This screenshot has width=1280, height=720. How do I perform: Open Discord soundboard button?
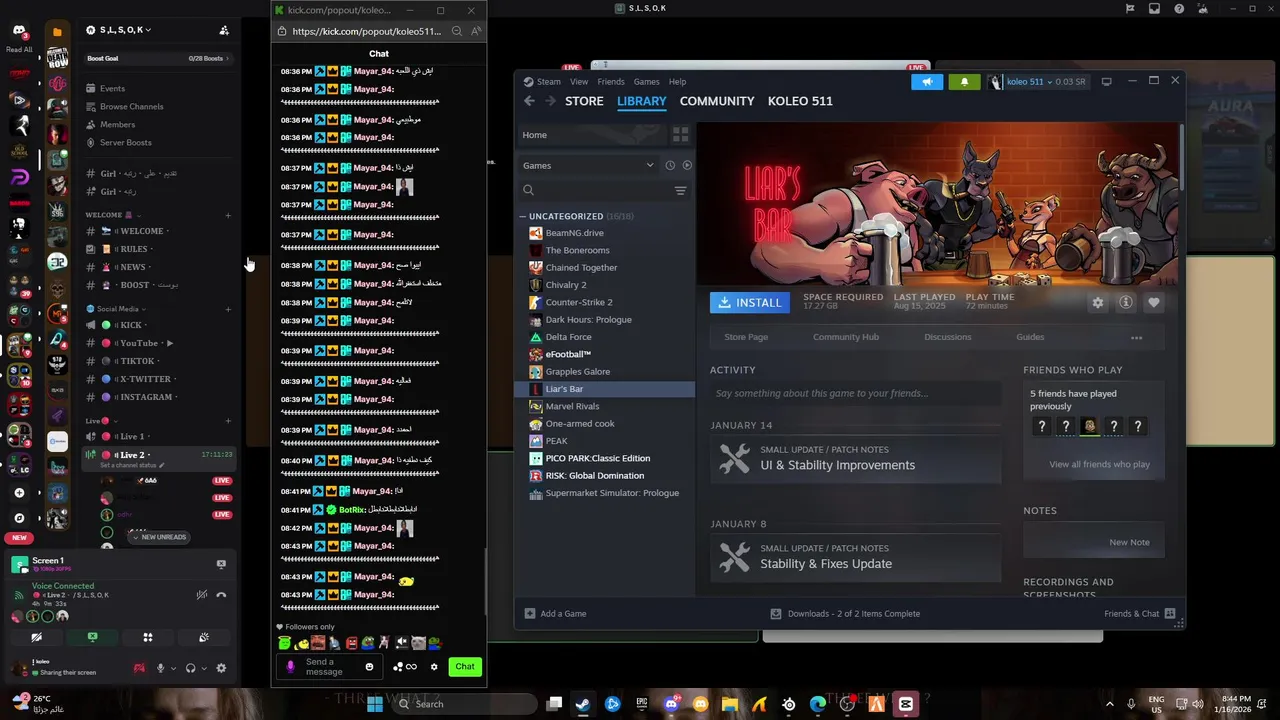204,637
